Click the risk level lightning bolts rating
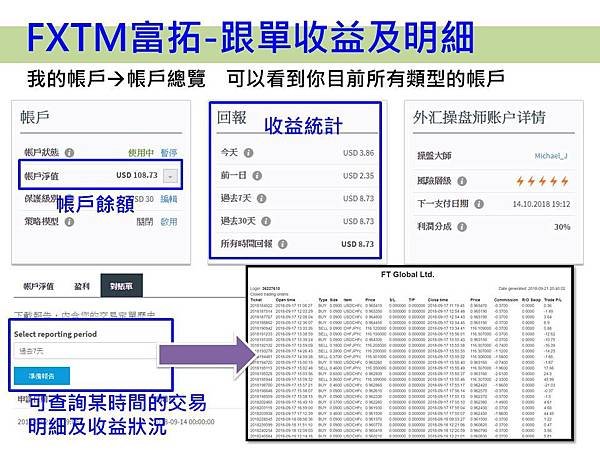600x450 pixels. [x=542, y=181]
